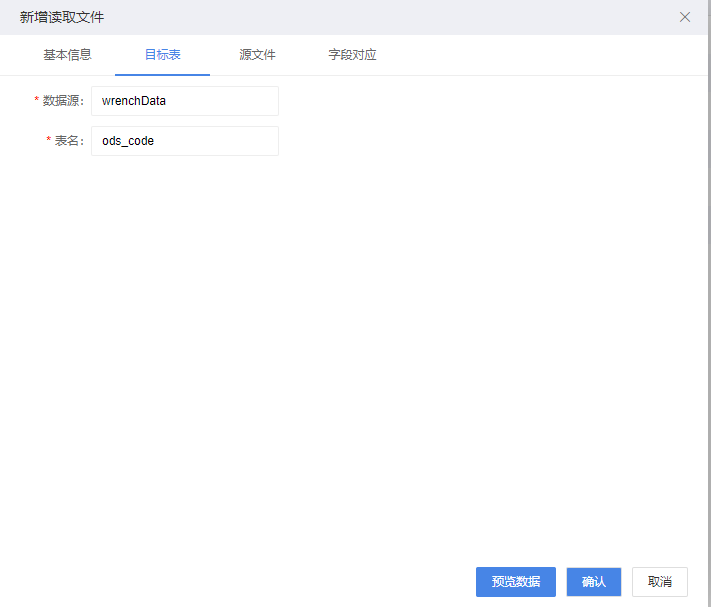Click the 数据源 field showing wrenchData

tap(185, 101)
